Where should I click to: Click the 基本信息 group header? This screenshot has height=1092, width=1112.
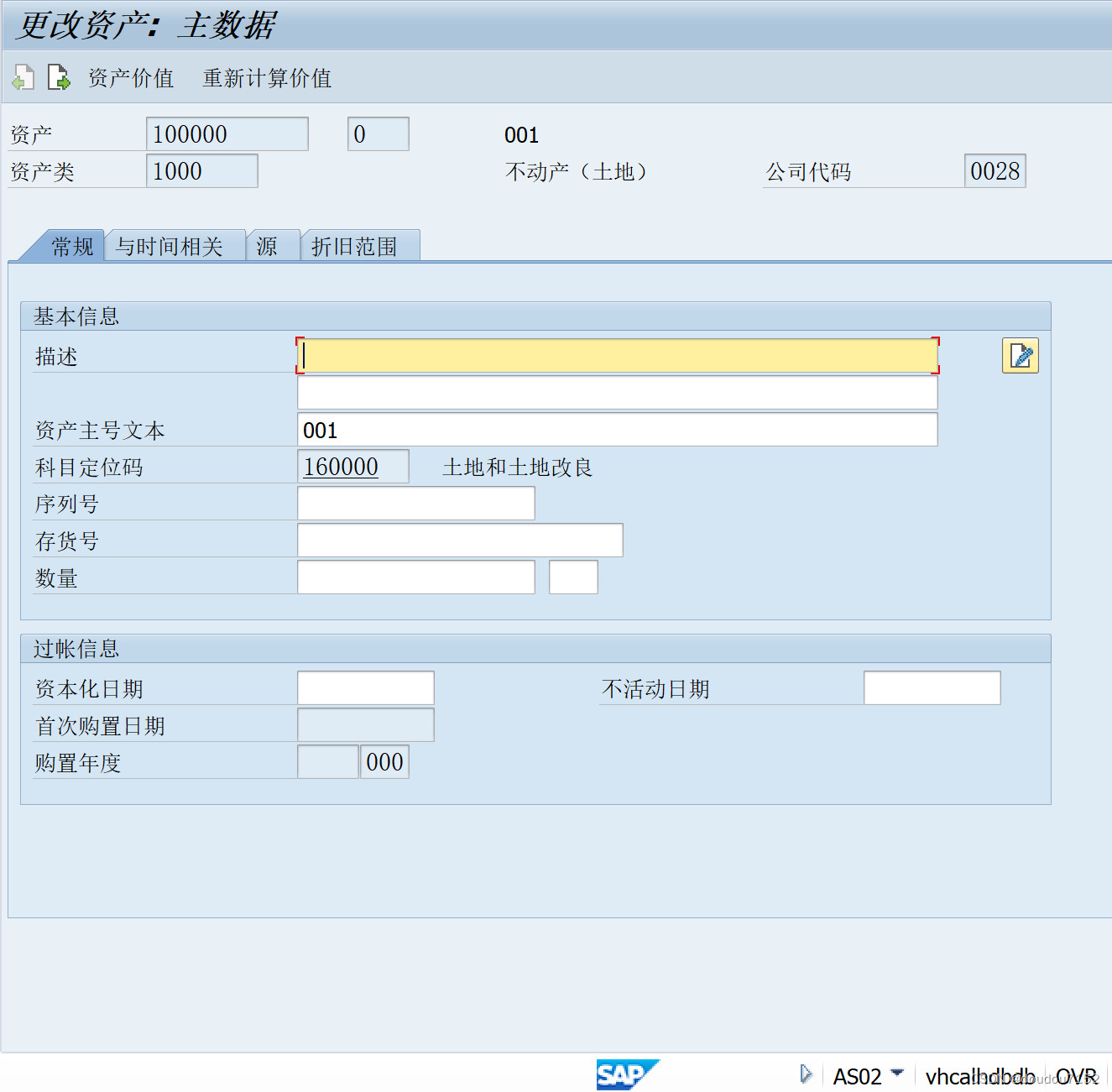click(535, 316)
